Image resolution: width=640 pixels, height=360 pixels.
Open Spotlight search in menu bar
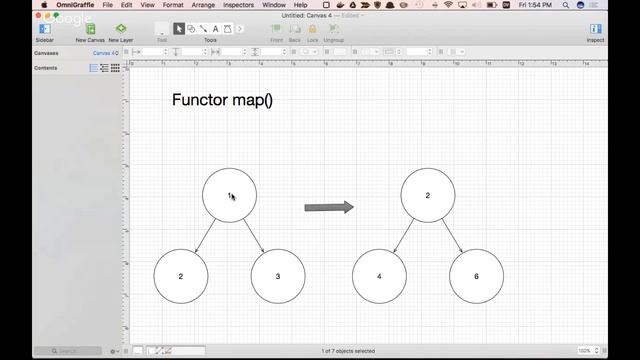pos(566,5)
